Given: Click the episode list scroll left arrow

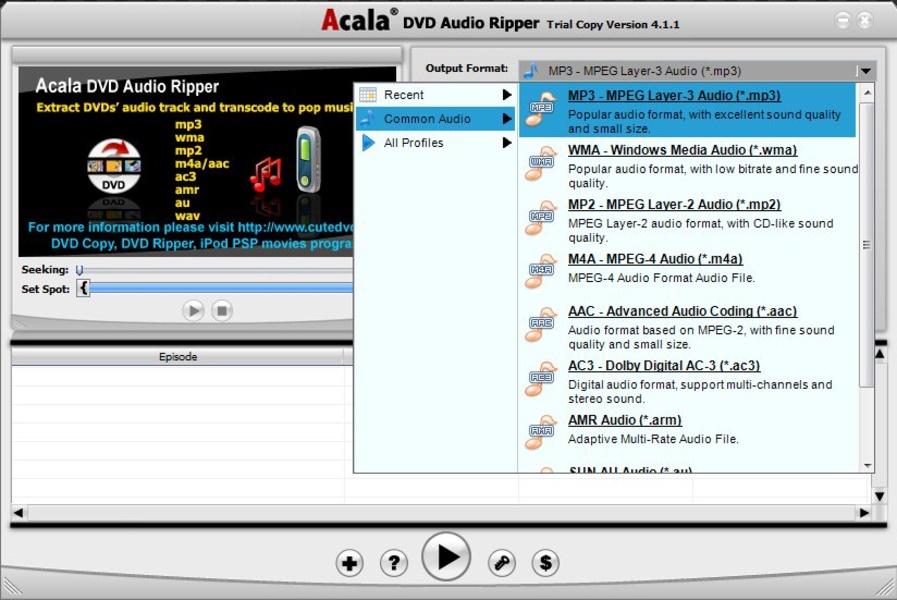Looking at the screenshot, I should [x=18, y=512].
